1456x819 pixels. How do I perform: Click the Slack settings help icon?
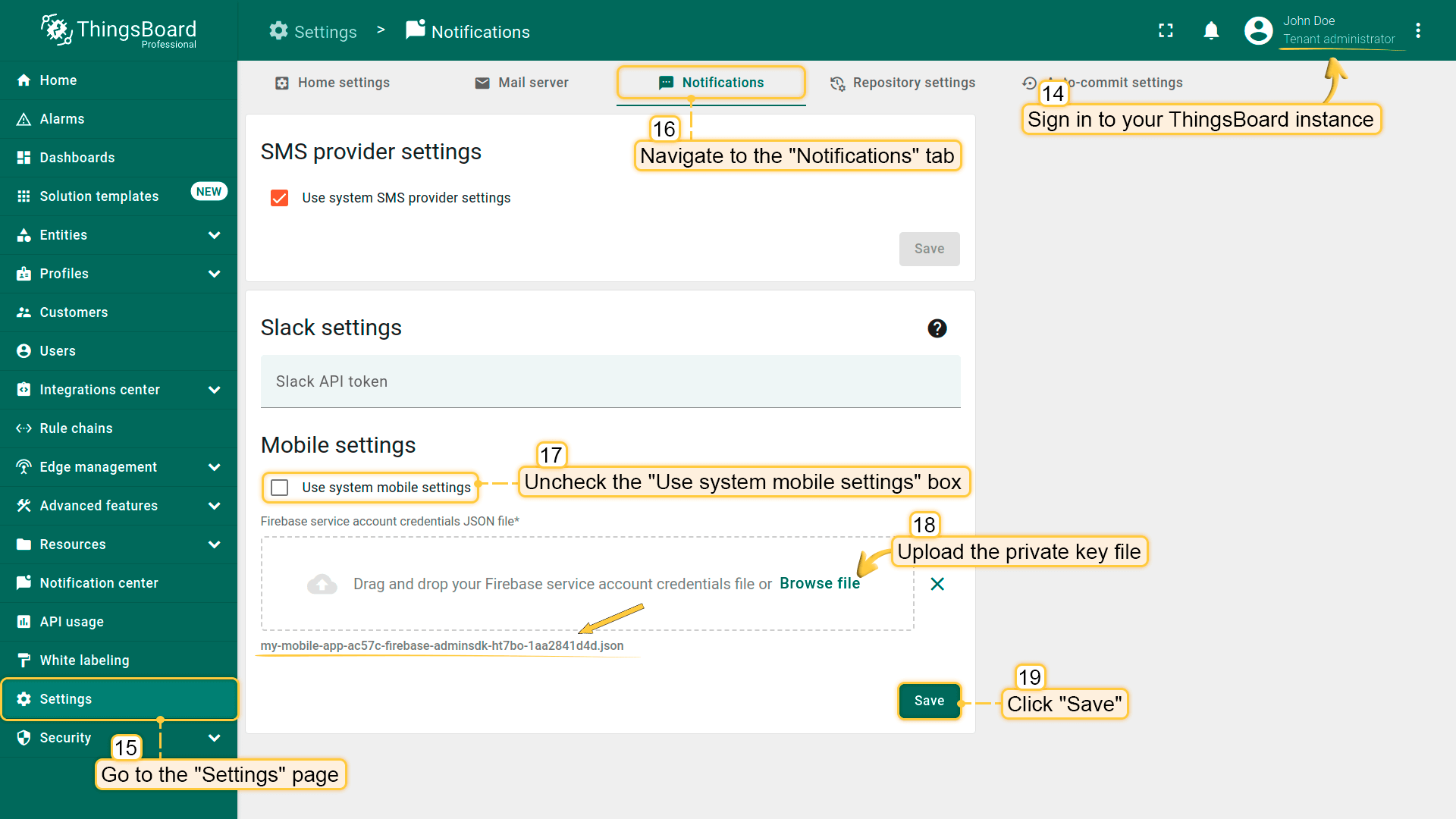tap(937, 328)
